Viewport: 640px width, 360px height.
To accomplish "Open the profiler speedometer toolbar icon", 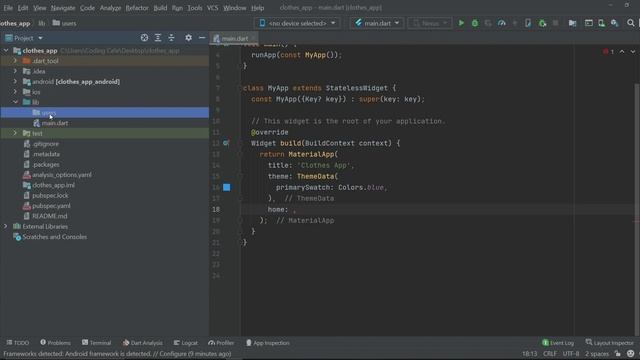I will pos(502,23).
